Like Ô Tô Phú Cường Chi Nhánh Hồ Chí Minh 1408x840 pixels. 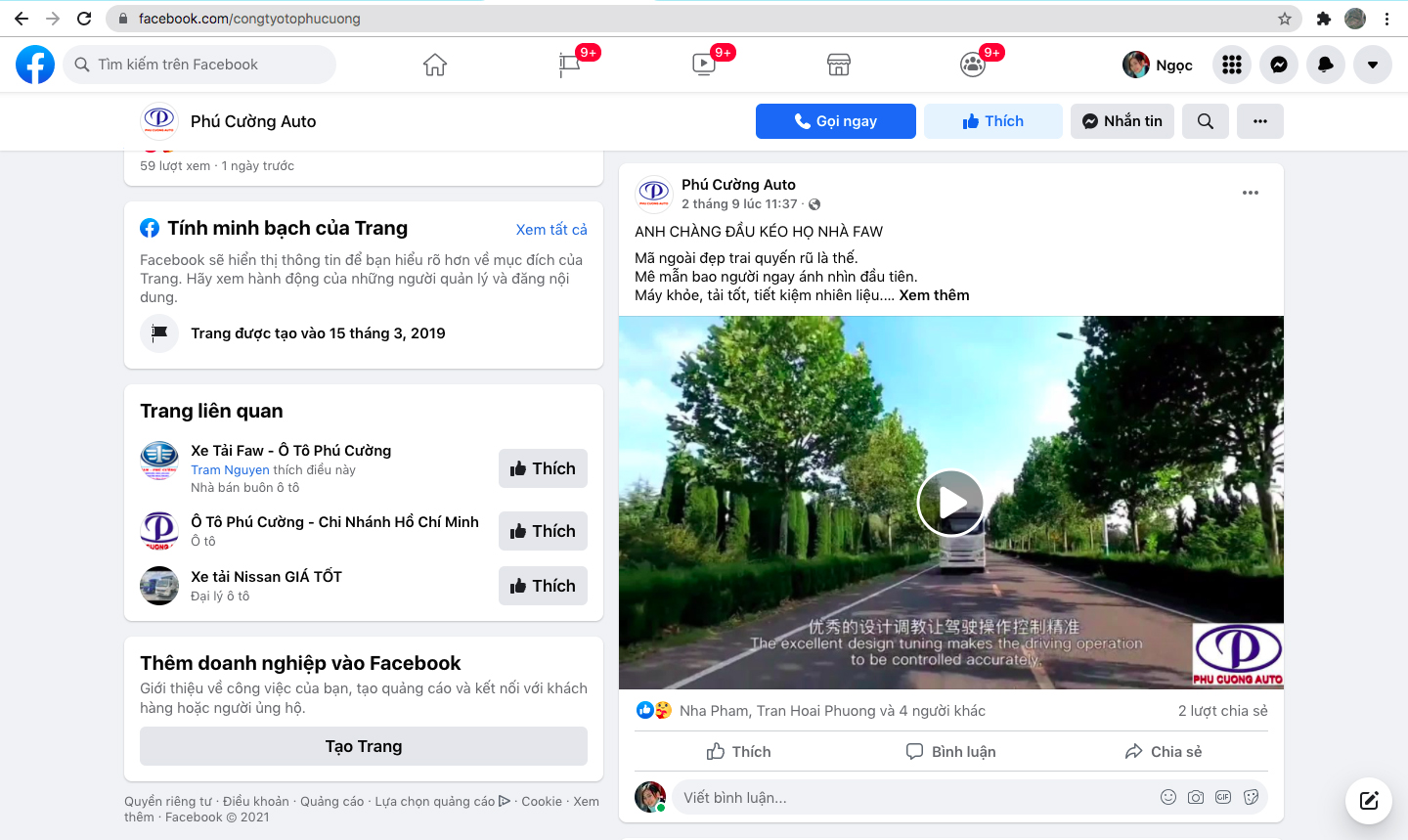[x=543, y=531]
